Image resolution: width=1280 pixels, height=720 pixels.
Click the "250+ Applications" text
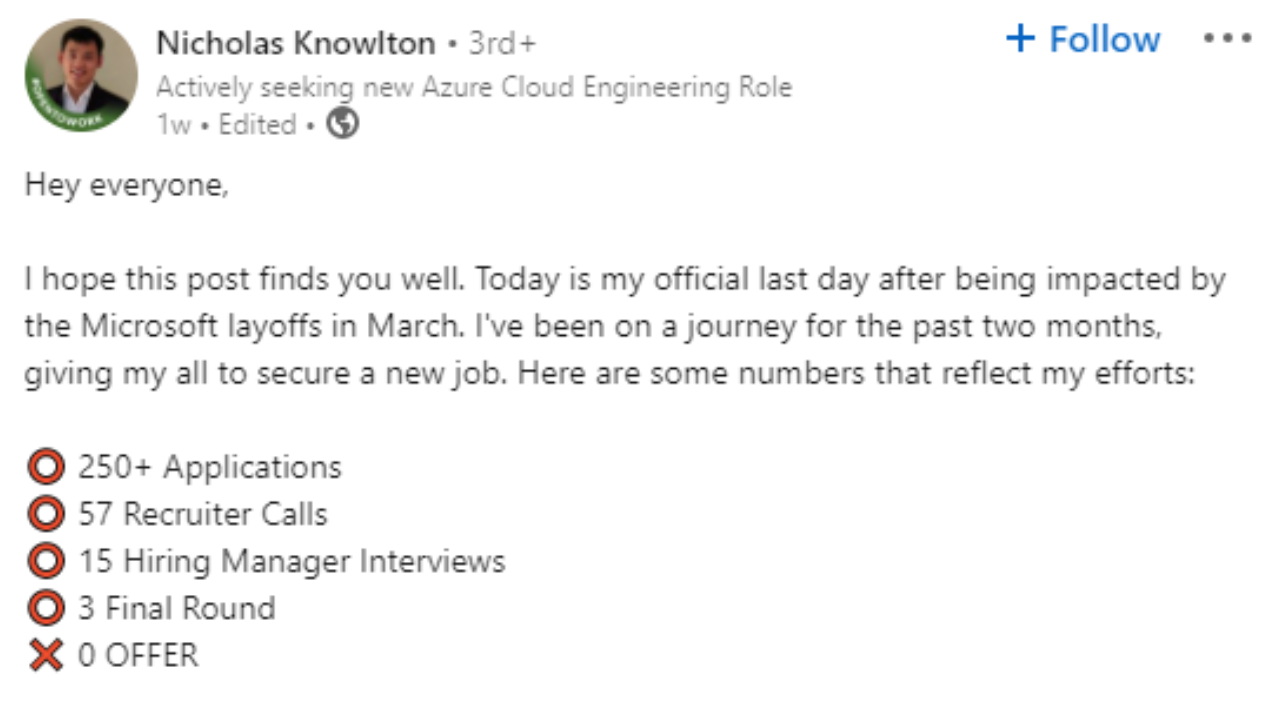point(210,467)
